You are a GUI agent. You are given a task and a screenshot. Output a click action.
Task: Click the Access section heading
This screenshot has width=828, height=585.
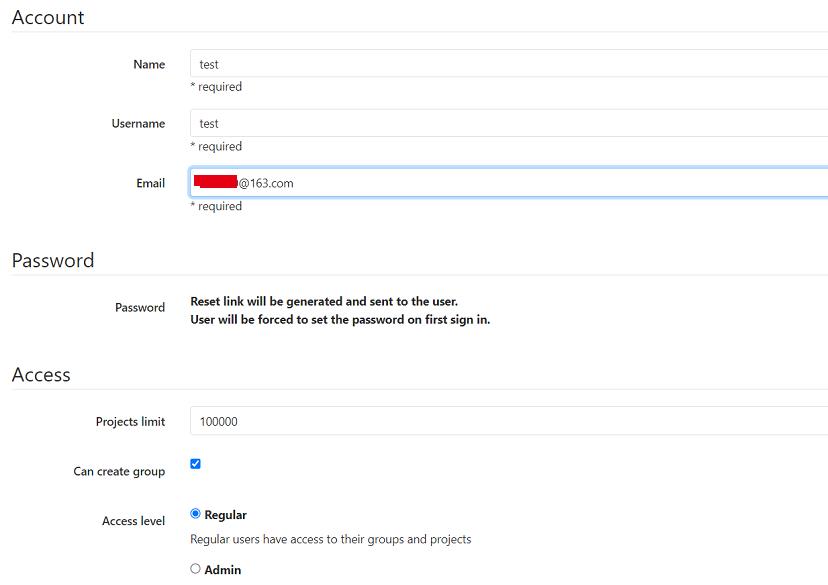pos(41,374)
